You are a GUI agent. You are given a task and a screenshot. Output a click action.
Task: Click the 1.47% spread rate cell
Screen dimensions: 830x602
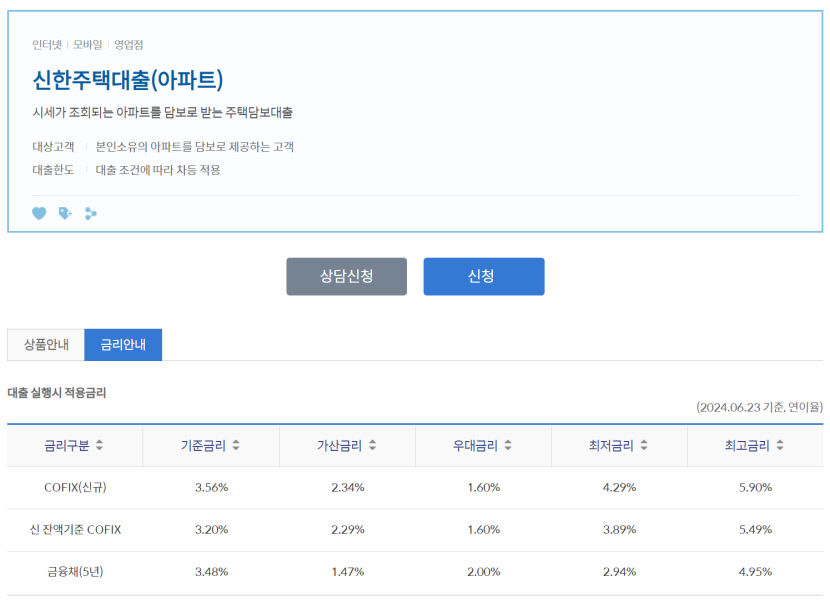pos(348,572)
